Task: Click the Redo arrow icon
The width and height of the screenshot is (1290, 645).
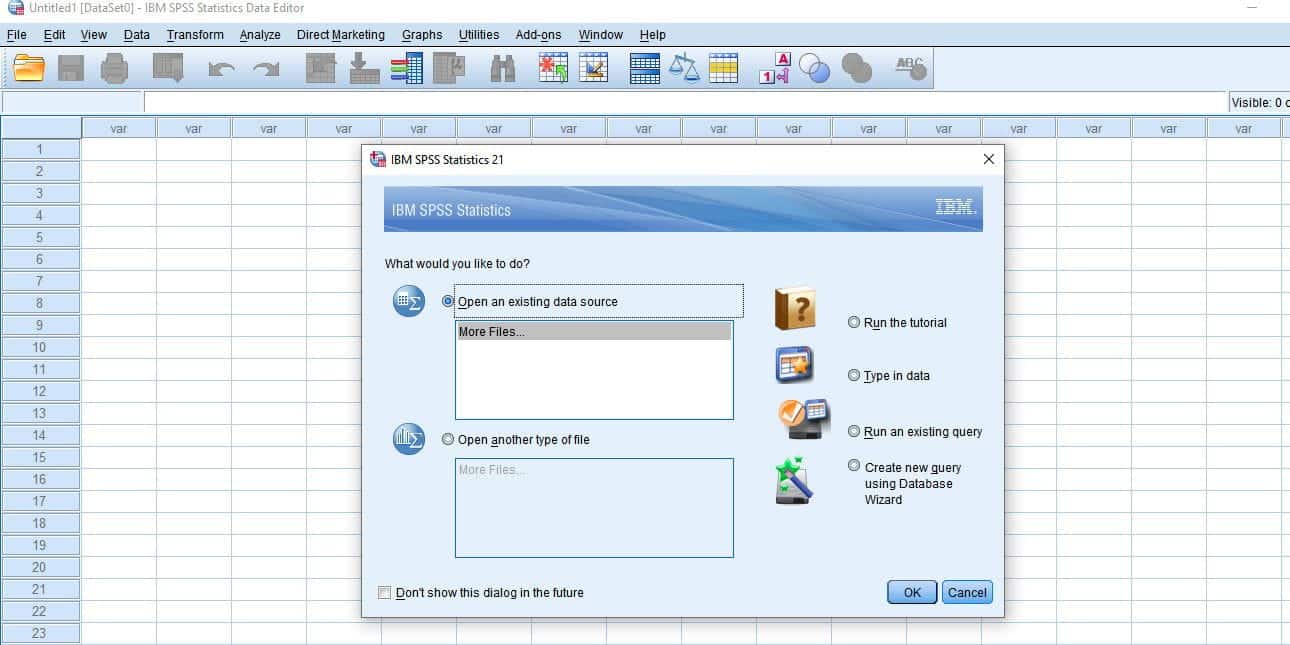Action: click(x=266, y=69)
